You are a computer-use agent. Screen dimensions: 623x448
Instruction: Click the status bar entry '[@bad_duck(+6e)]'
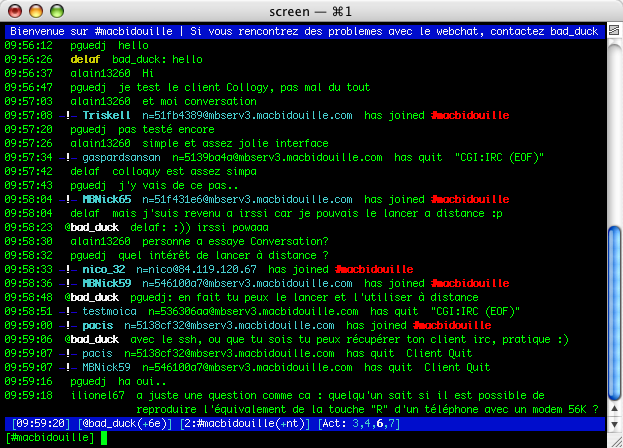(125, 423)
